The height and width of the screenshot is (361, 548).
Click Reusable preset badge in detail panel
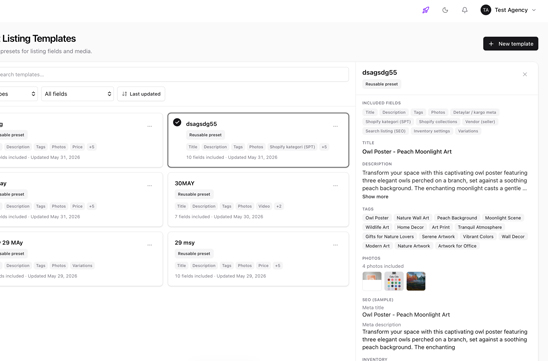(382, 84)
